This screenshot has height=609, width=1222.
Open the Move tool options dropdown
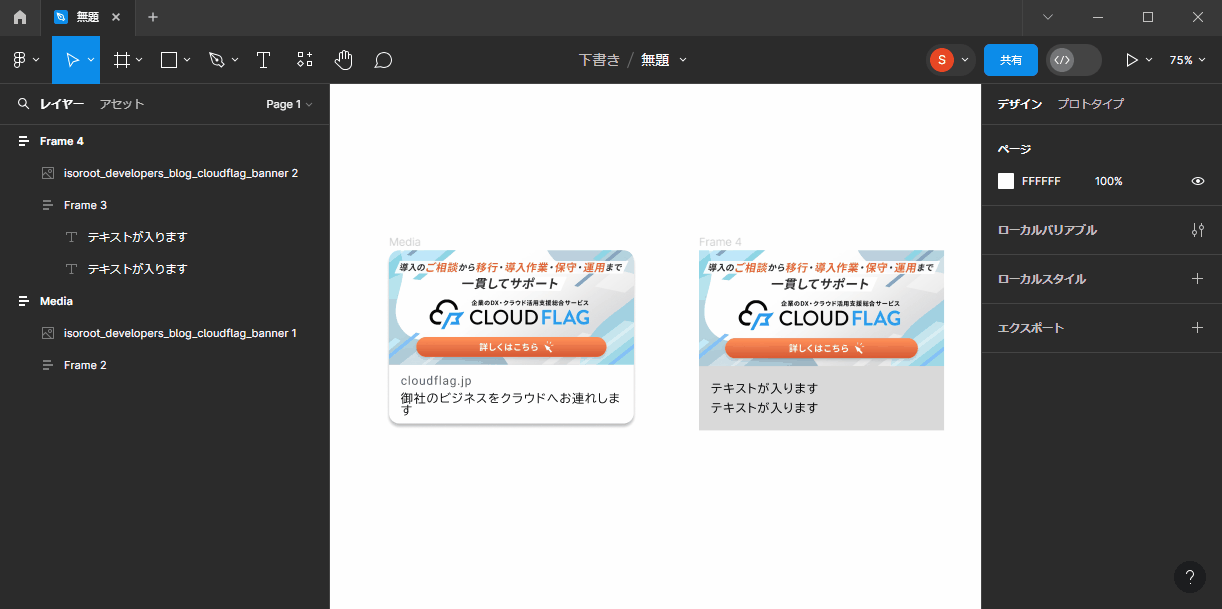(91, 60)
